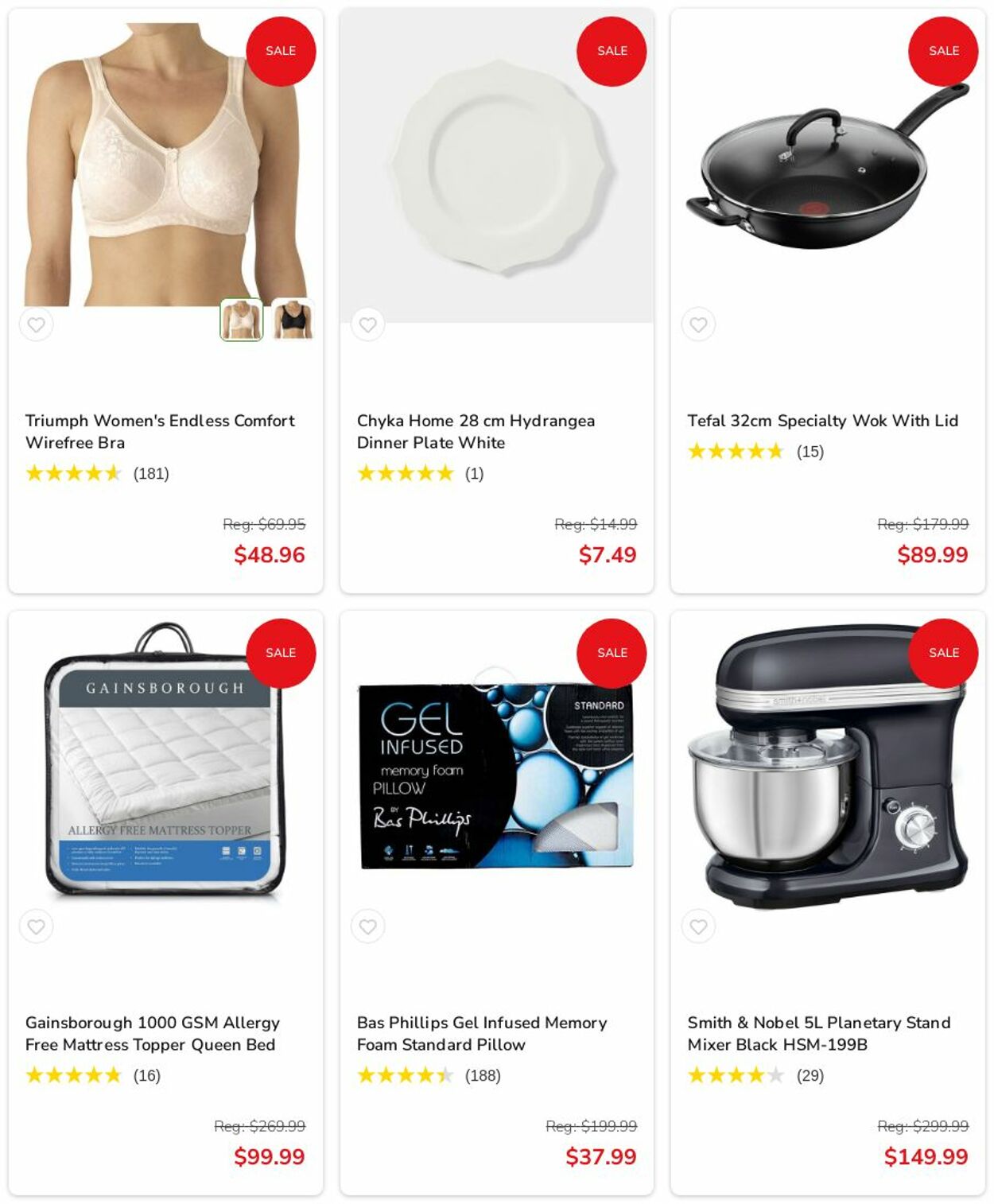This screenshot has height=1204, width=994.
Task: Save Bas Phillips Pillow to wishlist
Action: pos(367,926)
